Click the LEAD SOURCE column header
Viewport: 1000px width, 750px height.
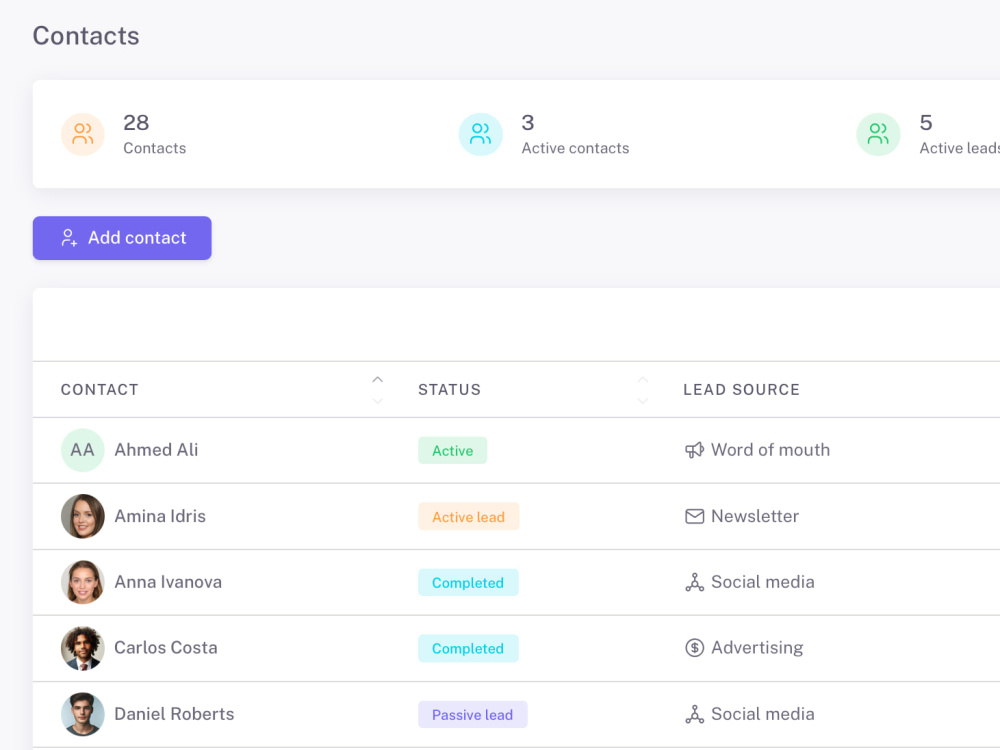click(x=741, y=390)
